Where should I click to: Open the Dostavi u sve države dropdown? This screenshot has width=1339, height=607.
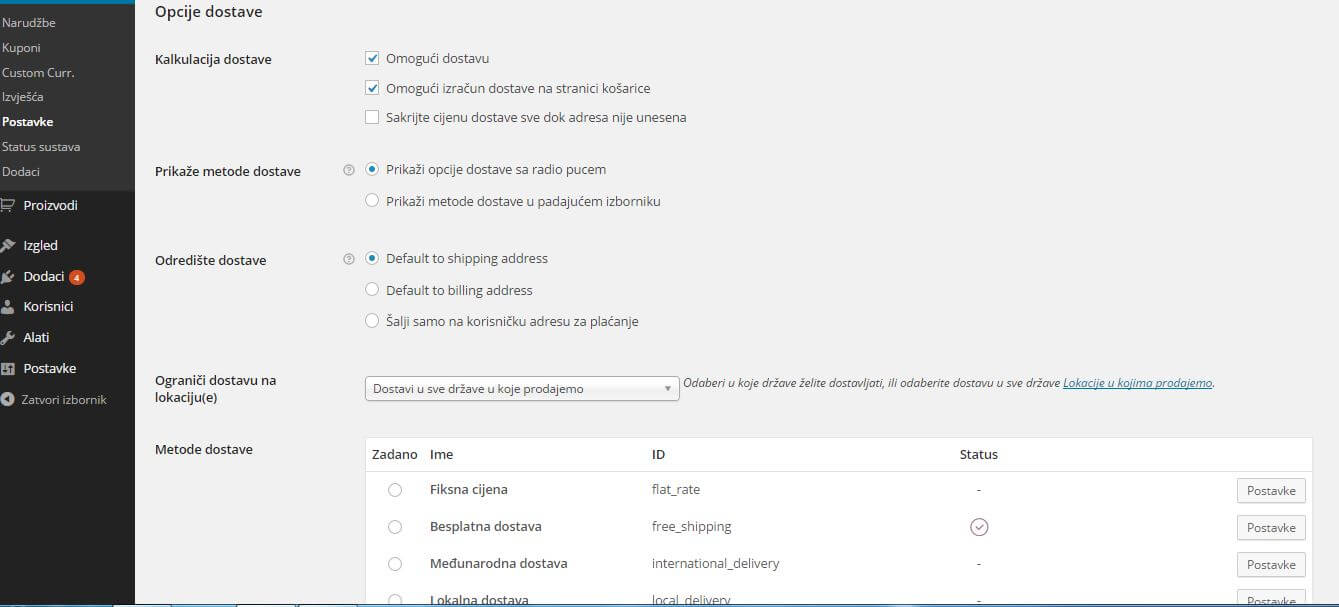(521, 389)
